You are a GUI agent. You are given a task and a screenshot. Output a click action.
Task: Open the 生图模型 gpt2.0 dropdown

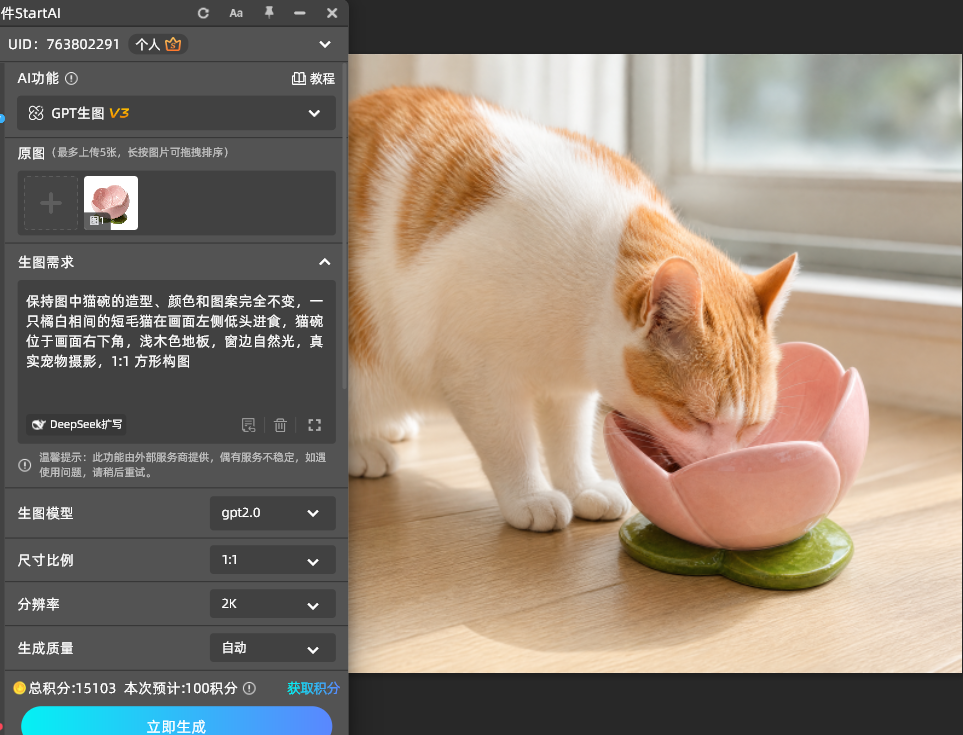click(273, 513)
